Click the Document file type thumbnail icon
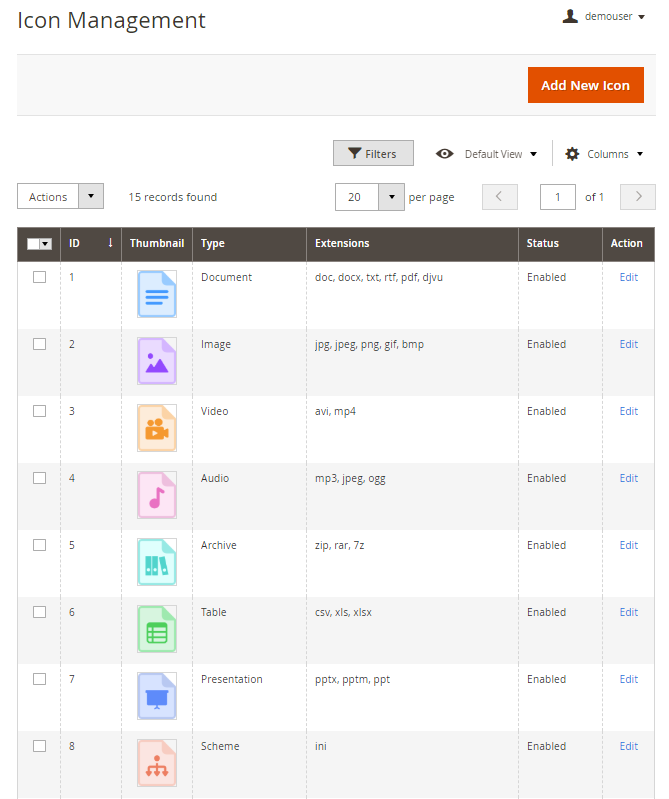This screenshot has height=799, width=669. (156, 294)
